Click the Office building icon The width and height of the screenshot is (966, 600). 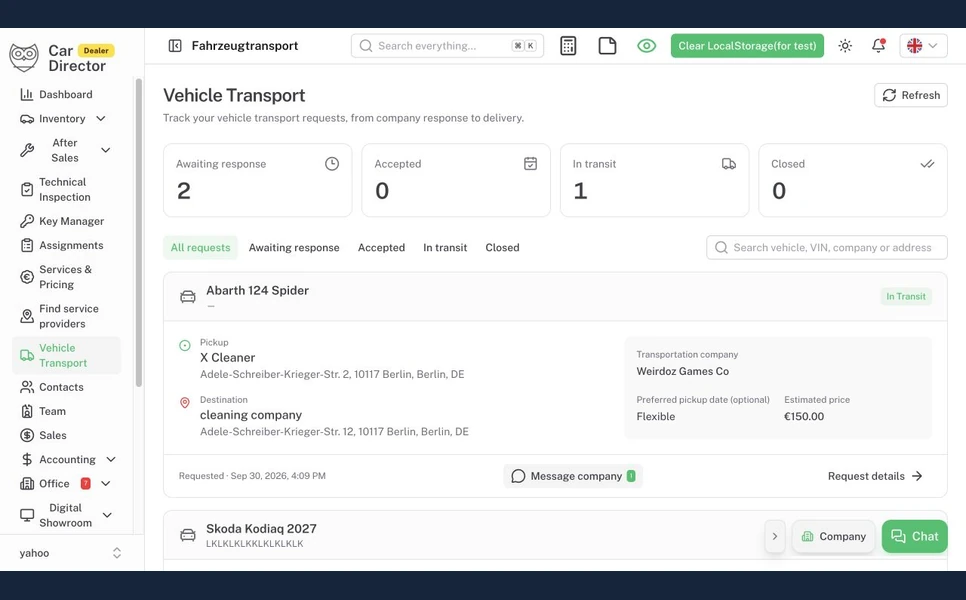26,484
